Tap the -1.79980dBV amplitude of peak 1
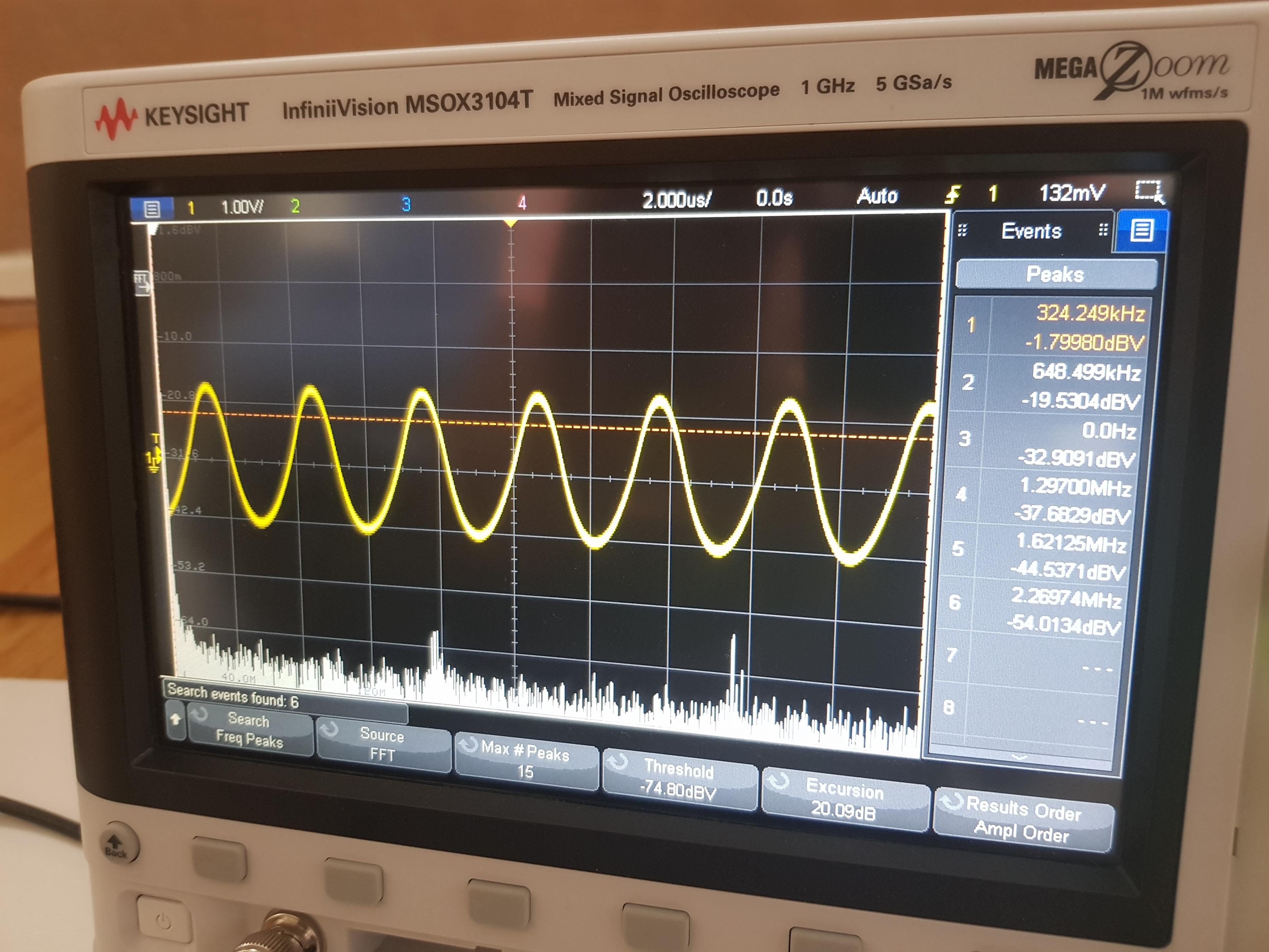Viewport: 1269px width, 952px height. tap(1084, 343)
